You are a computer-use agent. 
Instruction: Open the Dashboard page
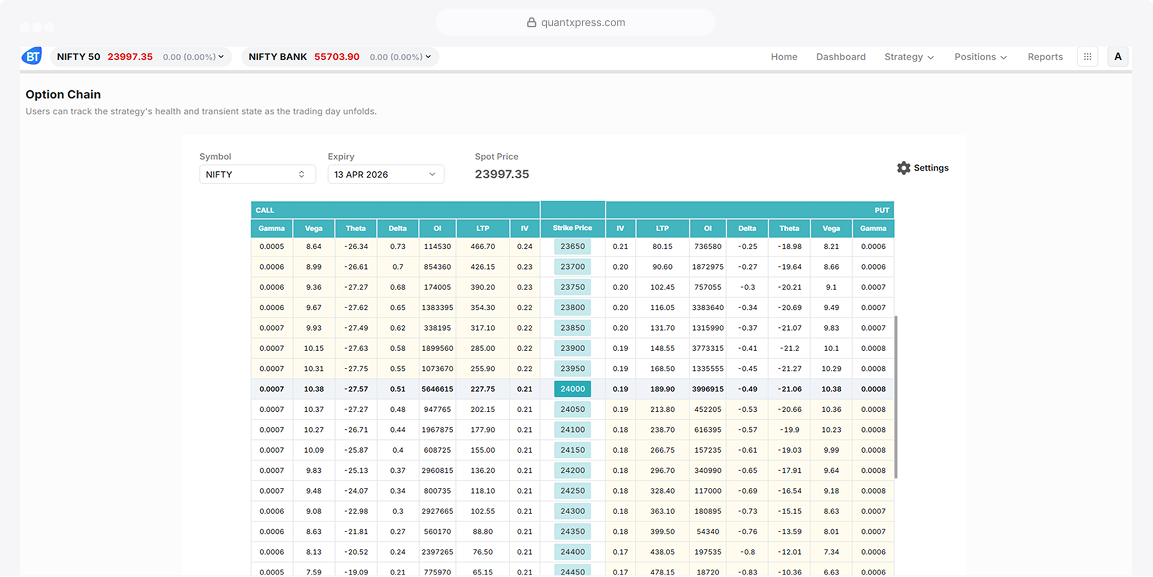[x=840, y=57]
